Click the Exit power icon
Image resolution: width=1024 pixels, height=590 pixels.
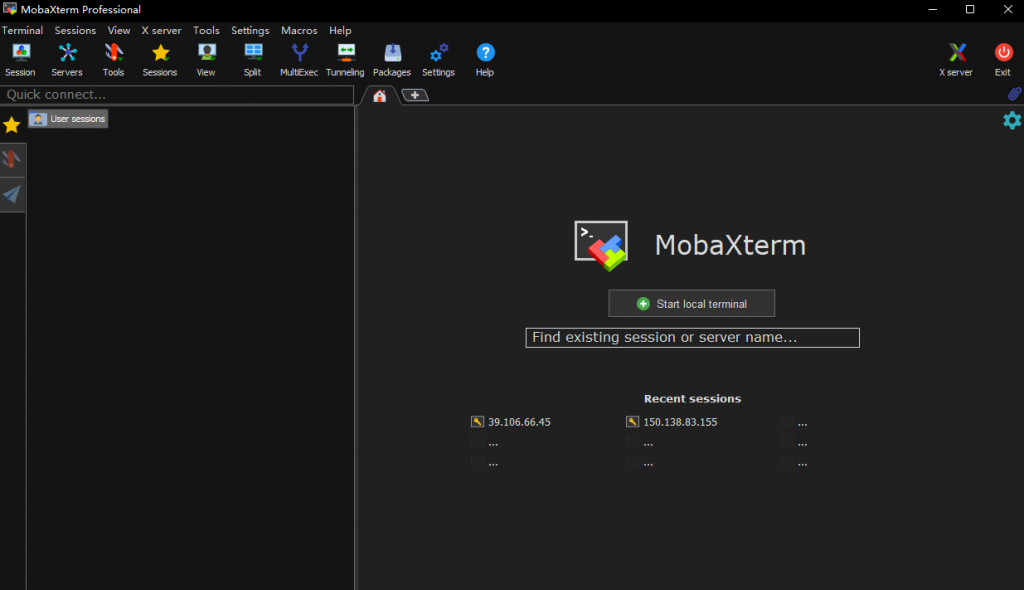(x=1003, y=59)
